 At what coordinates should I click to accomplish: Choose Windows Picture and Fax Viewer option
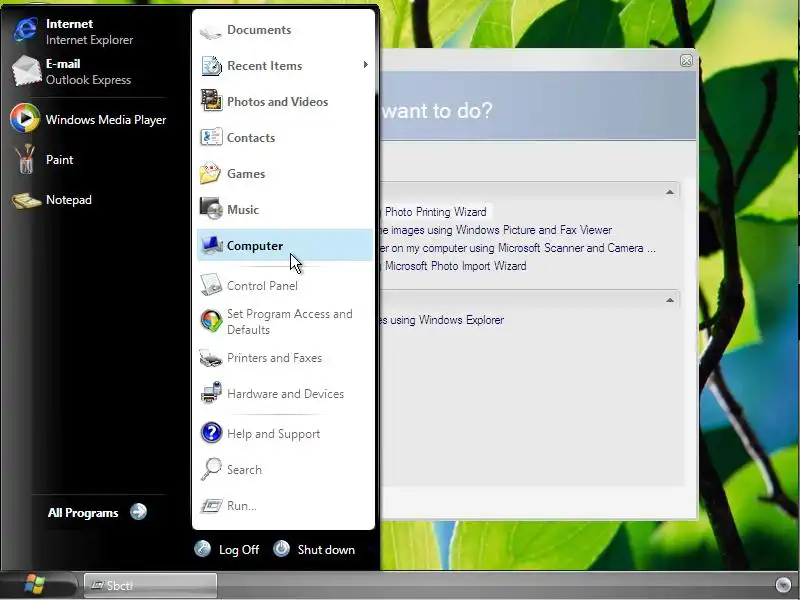[496, 230]
